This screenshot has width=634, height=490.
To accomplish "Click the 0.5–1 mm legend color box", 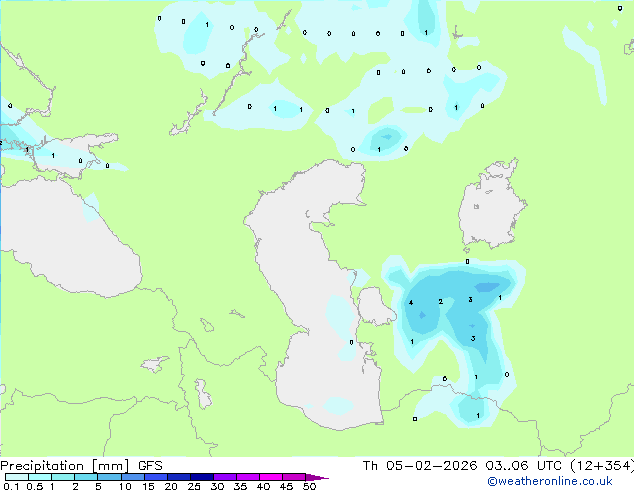I will tap(40, 477).
